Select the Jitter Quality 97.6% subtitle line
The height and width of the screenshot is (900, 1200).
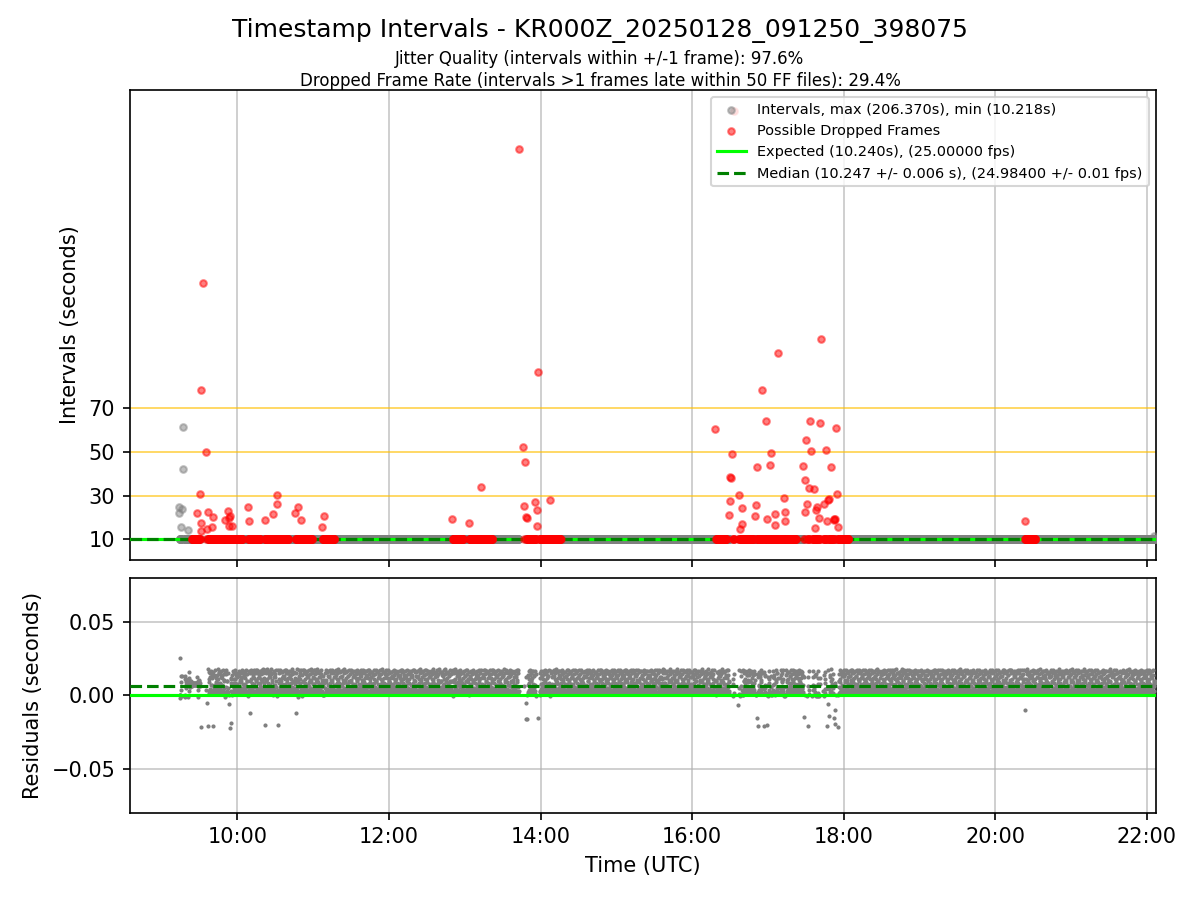[x=599, y=58]
